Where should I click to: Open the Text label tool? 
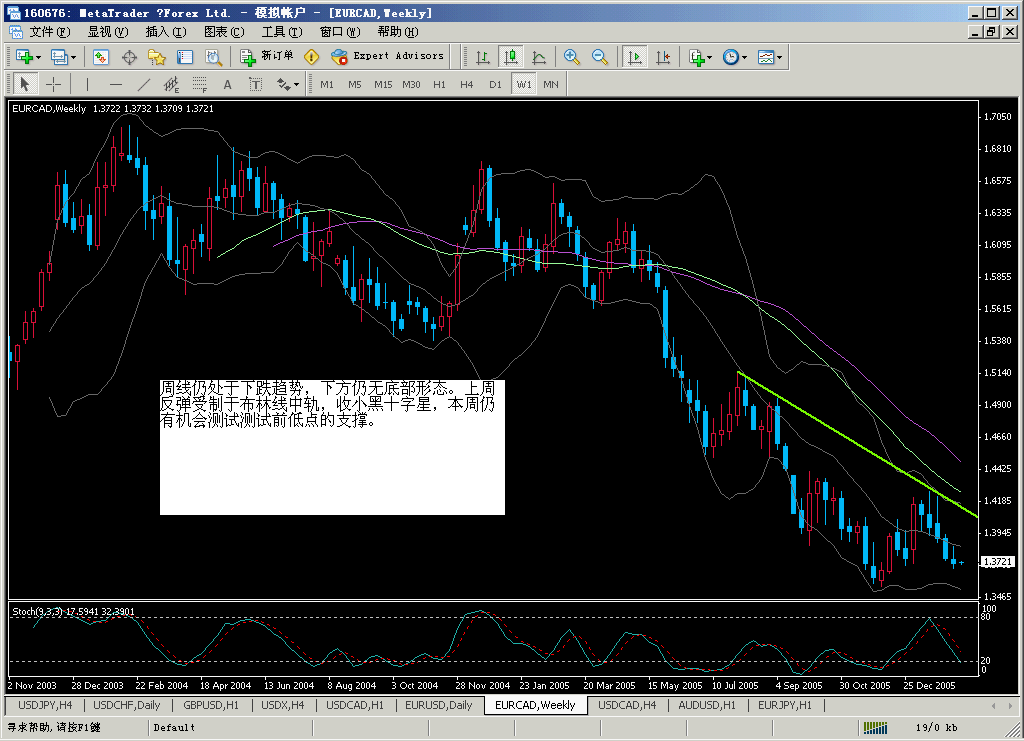[255, 84]
